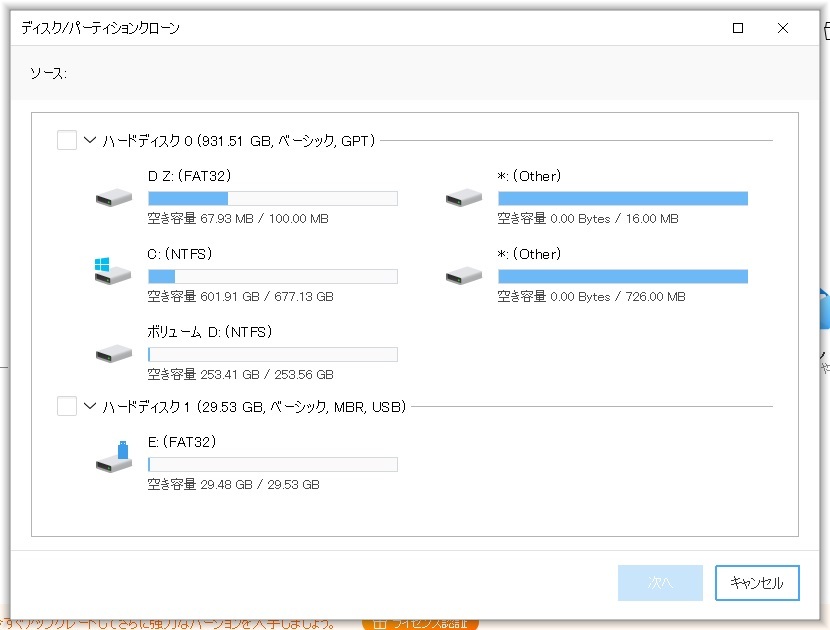The height and width of the screenshot is (630, 830).
Task: Check the Hard Disk 1 USB checkbox
Action: point(67,406)
